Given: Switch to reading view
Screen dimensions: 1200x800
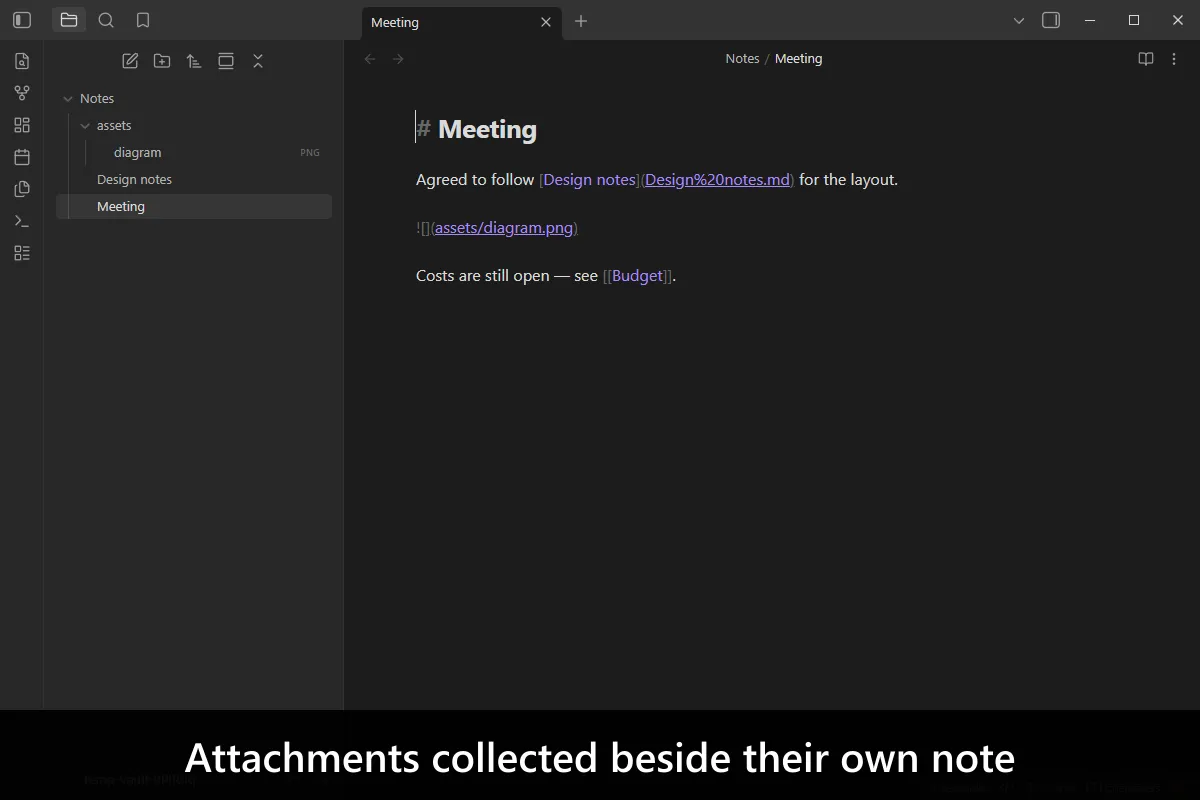Looking at the screenshot, I should tap(1146, 59).
